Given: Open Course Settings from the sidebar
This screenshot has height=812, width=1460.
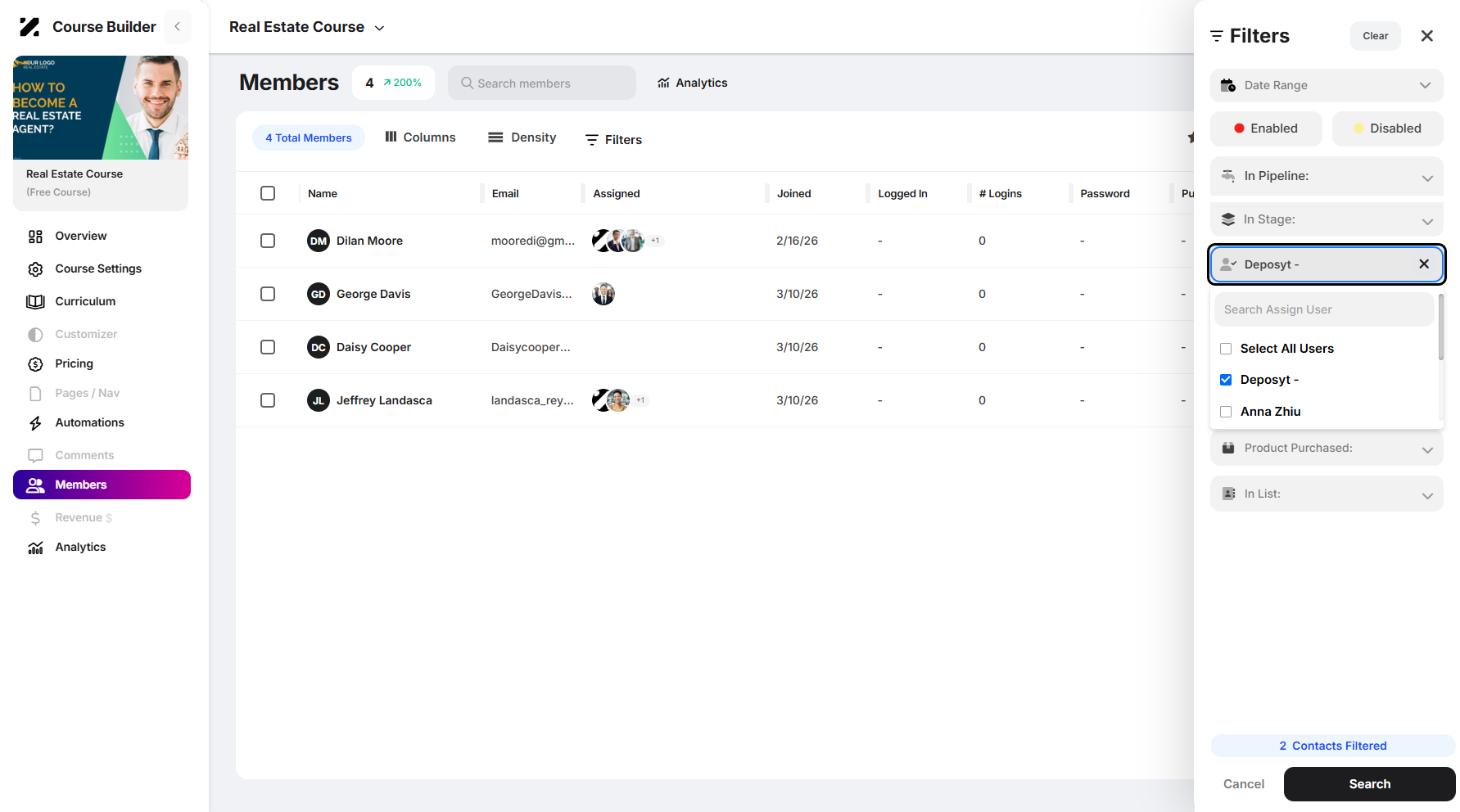Looking at the screenshot, I should (x=97, y=268).
